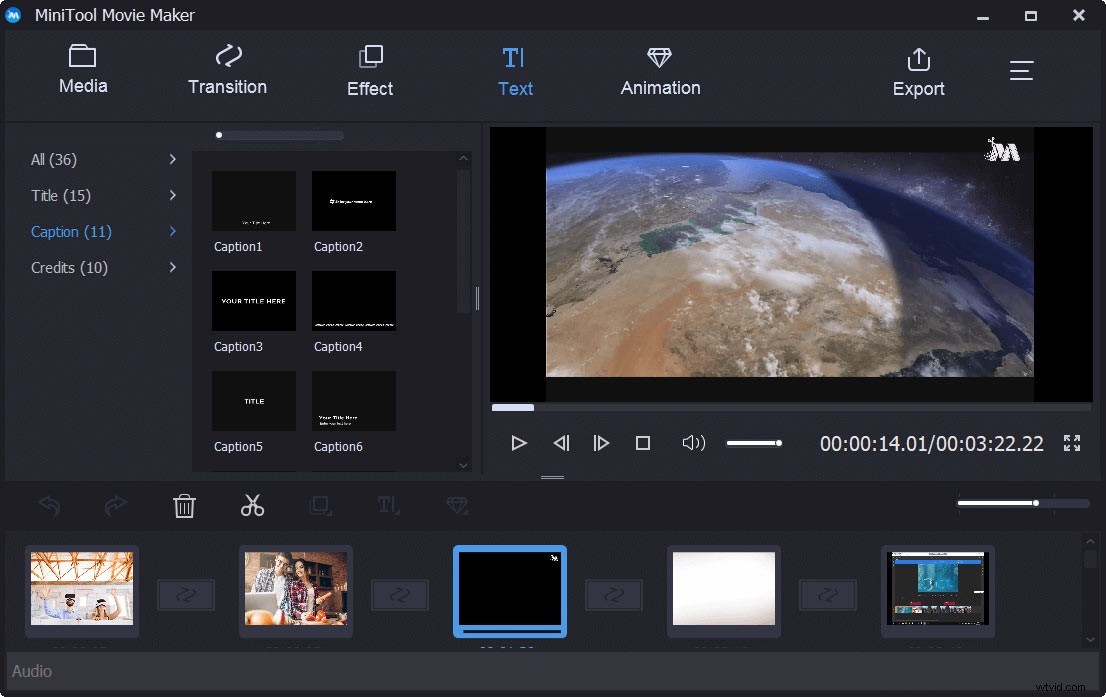The height and width of the screenshot is (697, 1106).
Task: Mute the preview volume
Action: [x=693, y=442]
